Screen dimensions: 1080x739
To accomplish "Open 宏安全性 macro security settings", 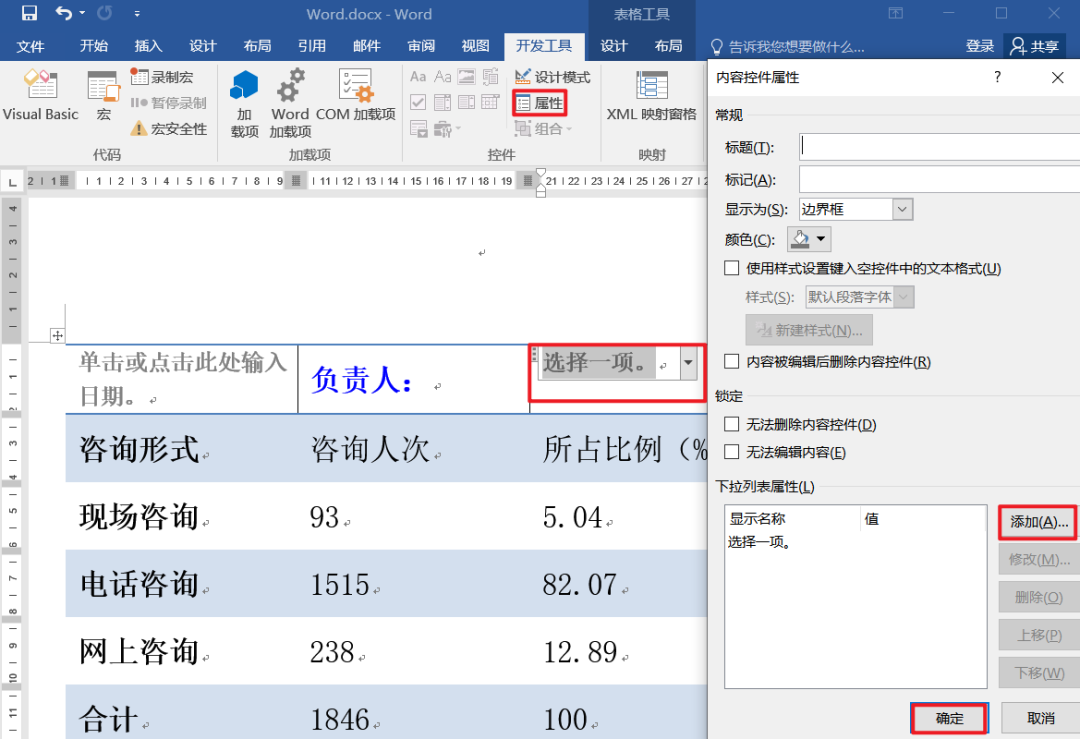I will pyautogui.click(x=169, y=129).
